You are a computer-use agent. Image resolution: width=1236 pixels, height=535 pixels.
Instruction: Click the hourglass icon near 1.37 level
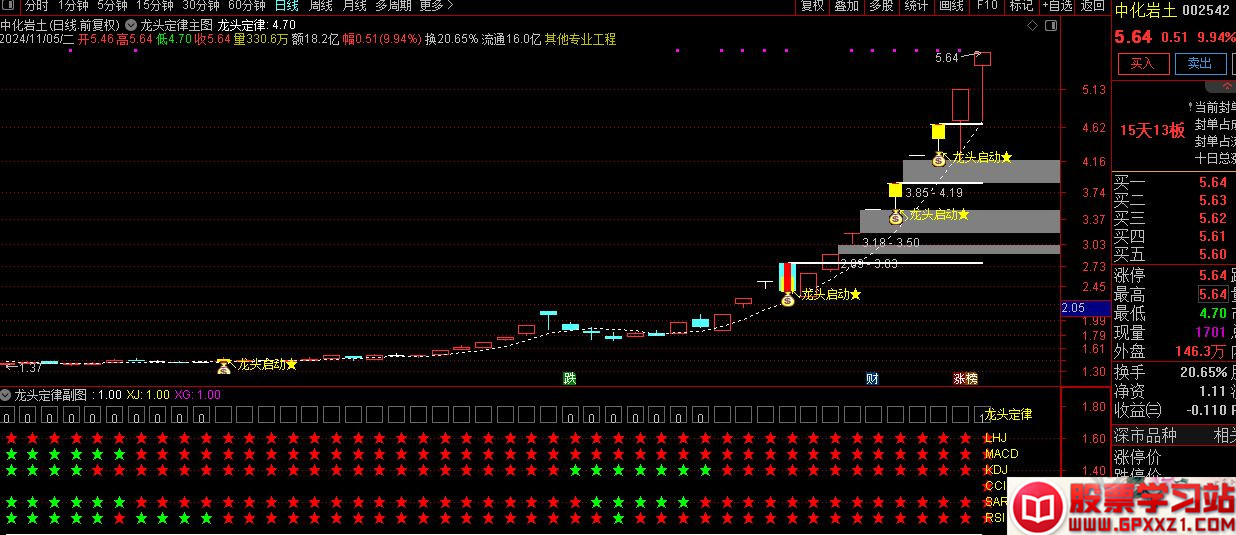click(x=224, y=366)
